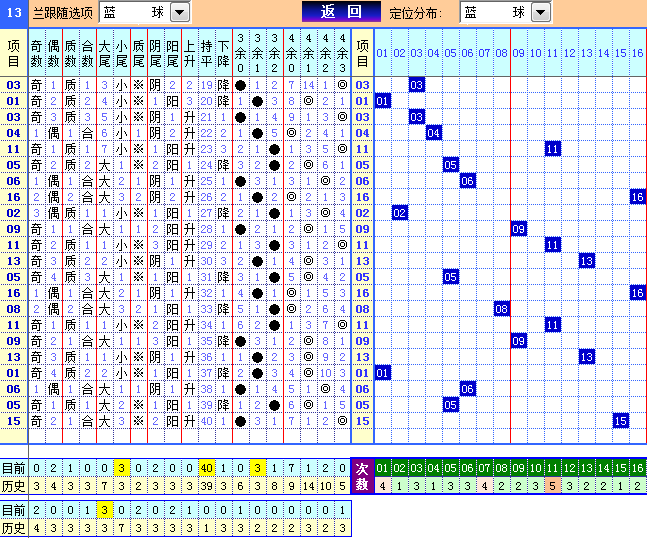Screen dimensions: 647x538
Task: Click the green 16 cell in 次数 row
Action: pos(638,468)
